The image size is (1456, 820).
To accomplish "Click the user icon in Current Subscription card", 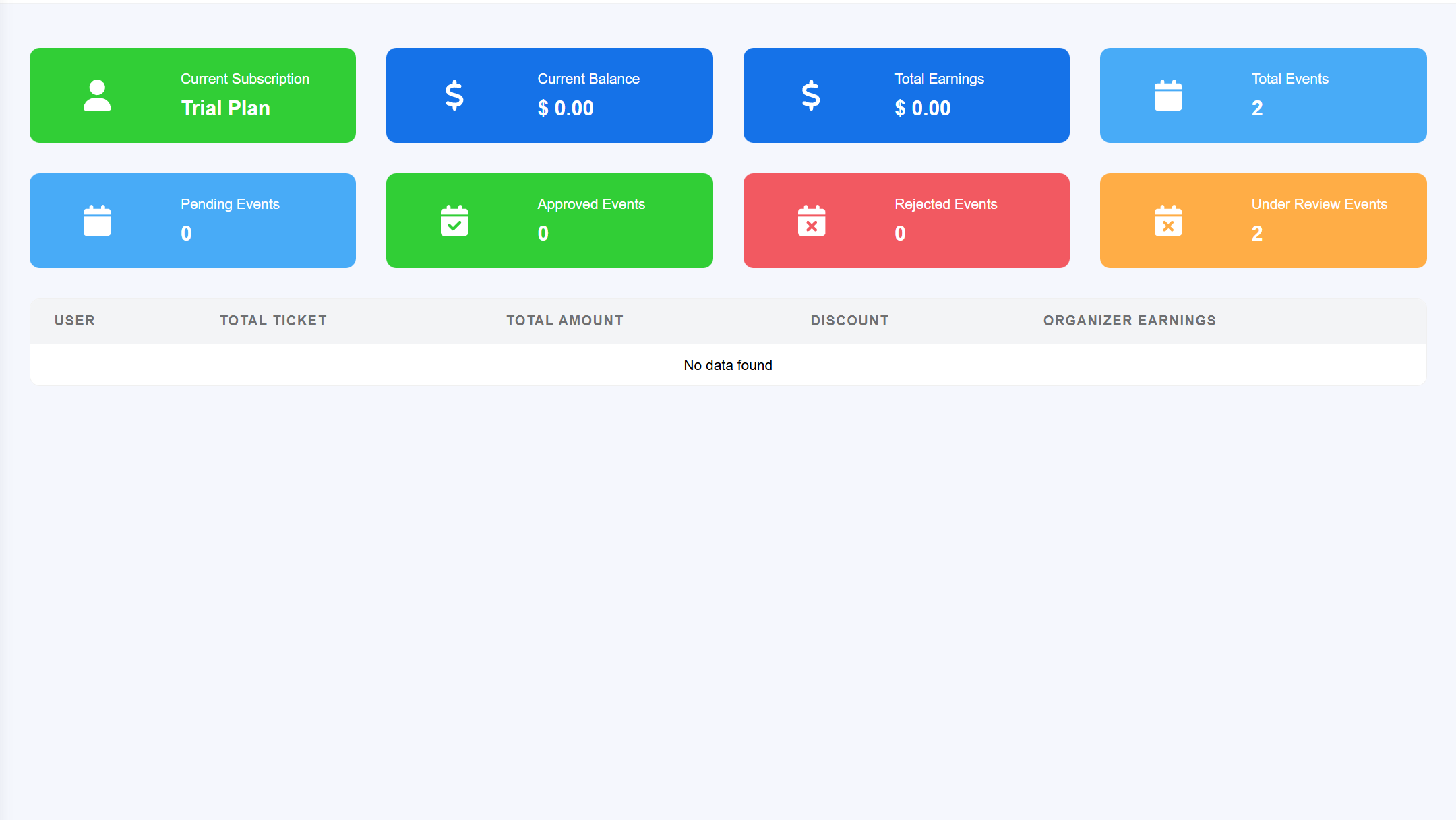I will point(97,95).
